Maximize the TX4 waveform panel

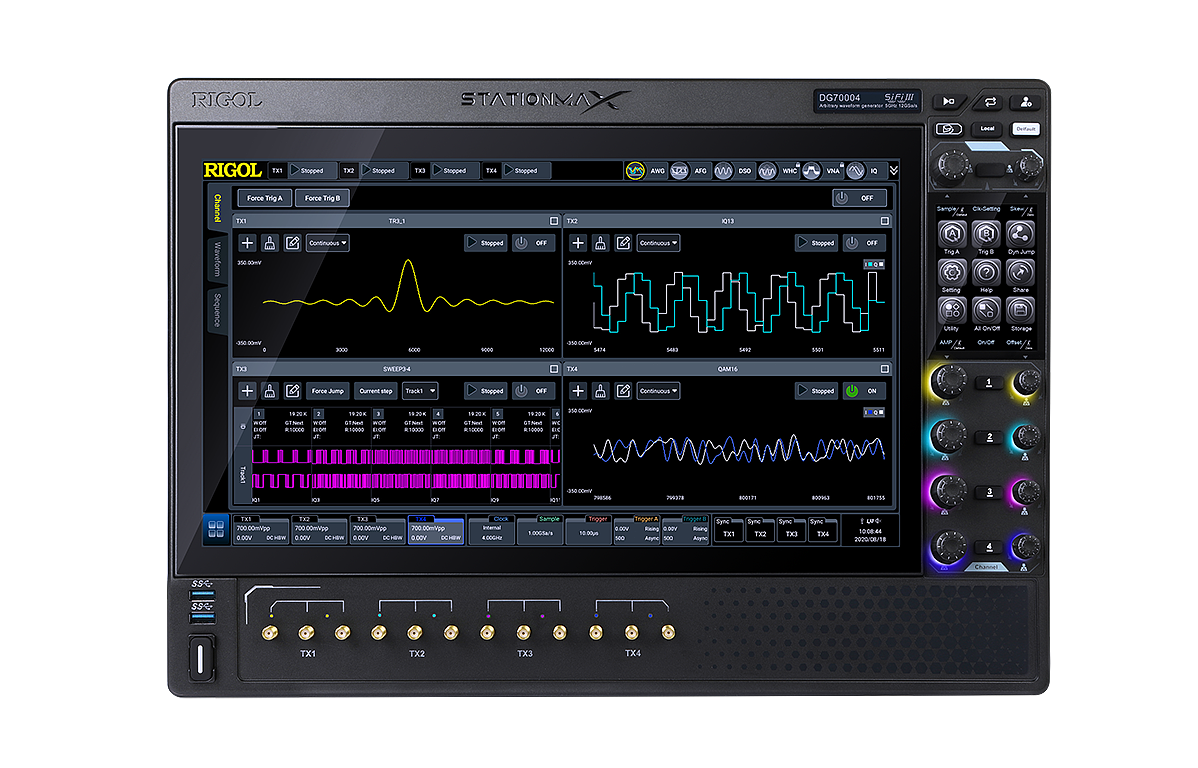[x=885, y=369]
